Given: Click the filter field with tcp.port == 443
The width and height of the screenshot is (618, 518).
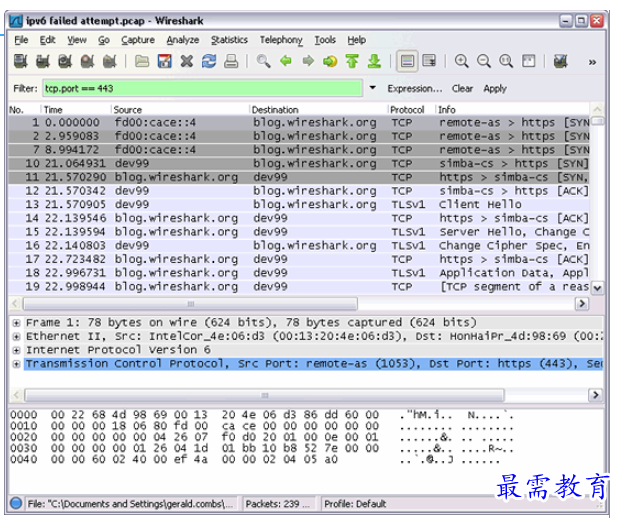Looking at the screenshot, I should click(x=202, y=88).
